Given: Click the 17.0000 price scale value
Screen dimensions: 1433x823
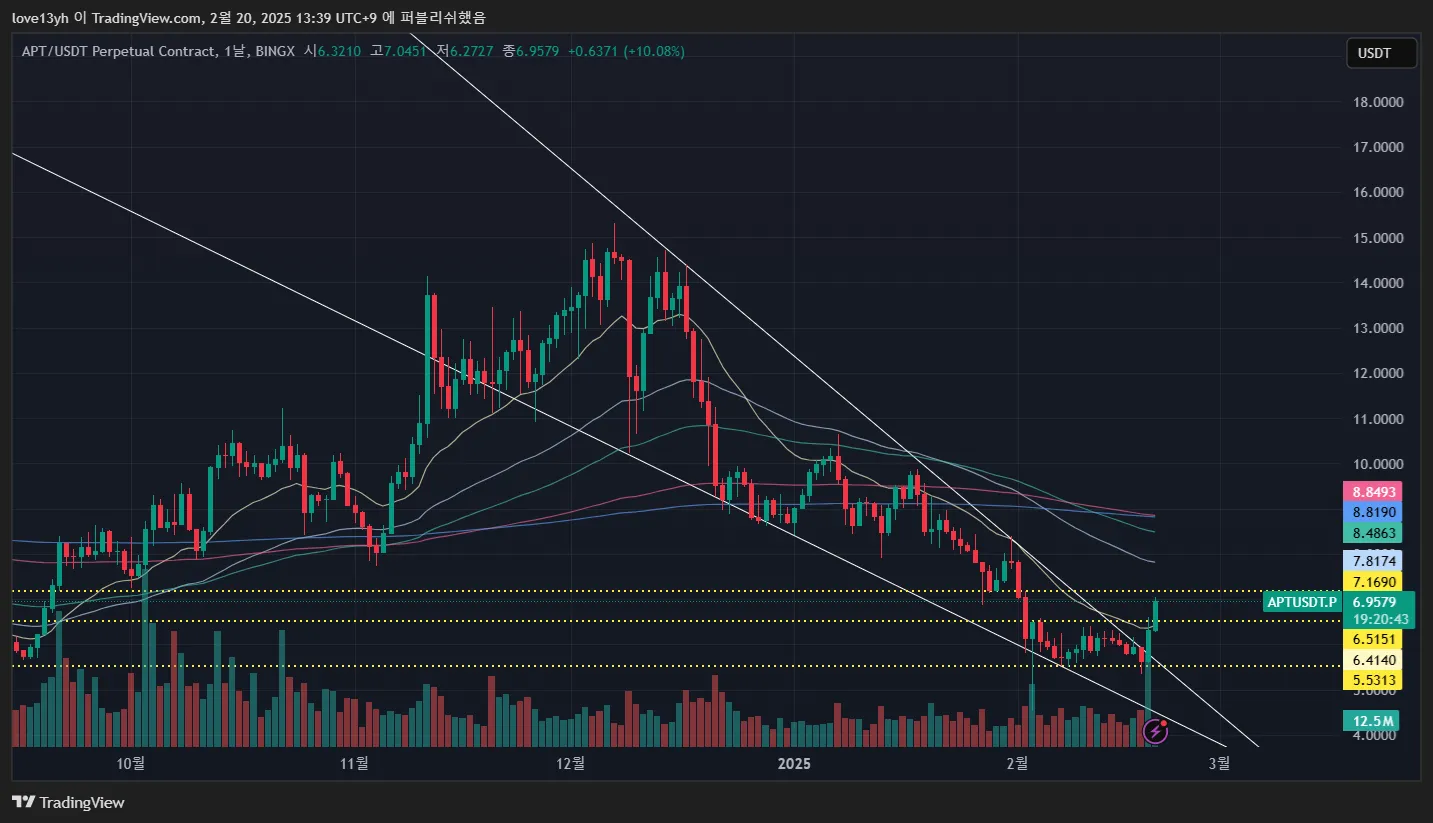Looking at the screenshot, I should coord(1379,147).
